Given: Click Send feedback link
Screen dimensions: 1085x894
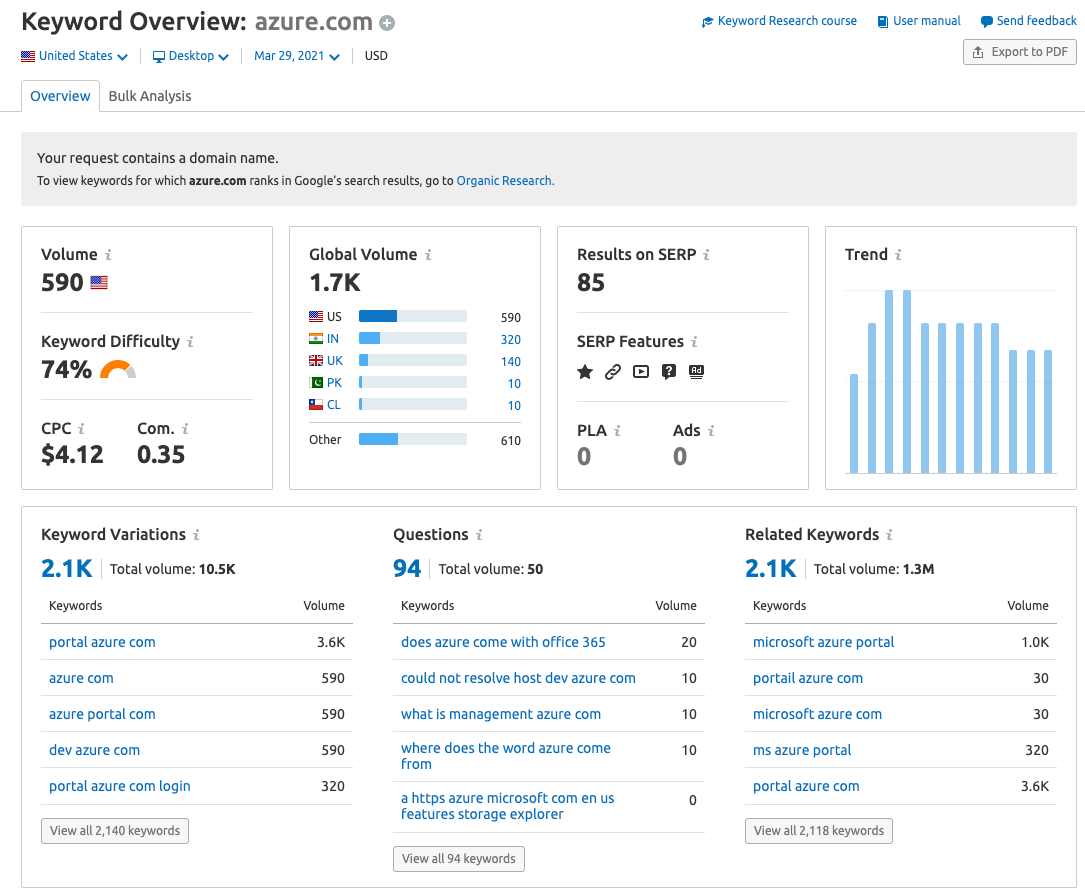Looking at the screenshot, I should click(x=1028, y=21).
